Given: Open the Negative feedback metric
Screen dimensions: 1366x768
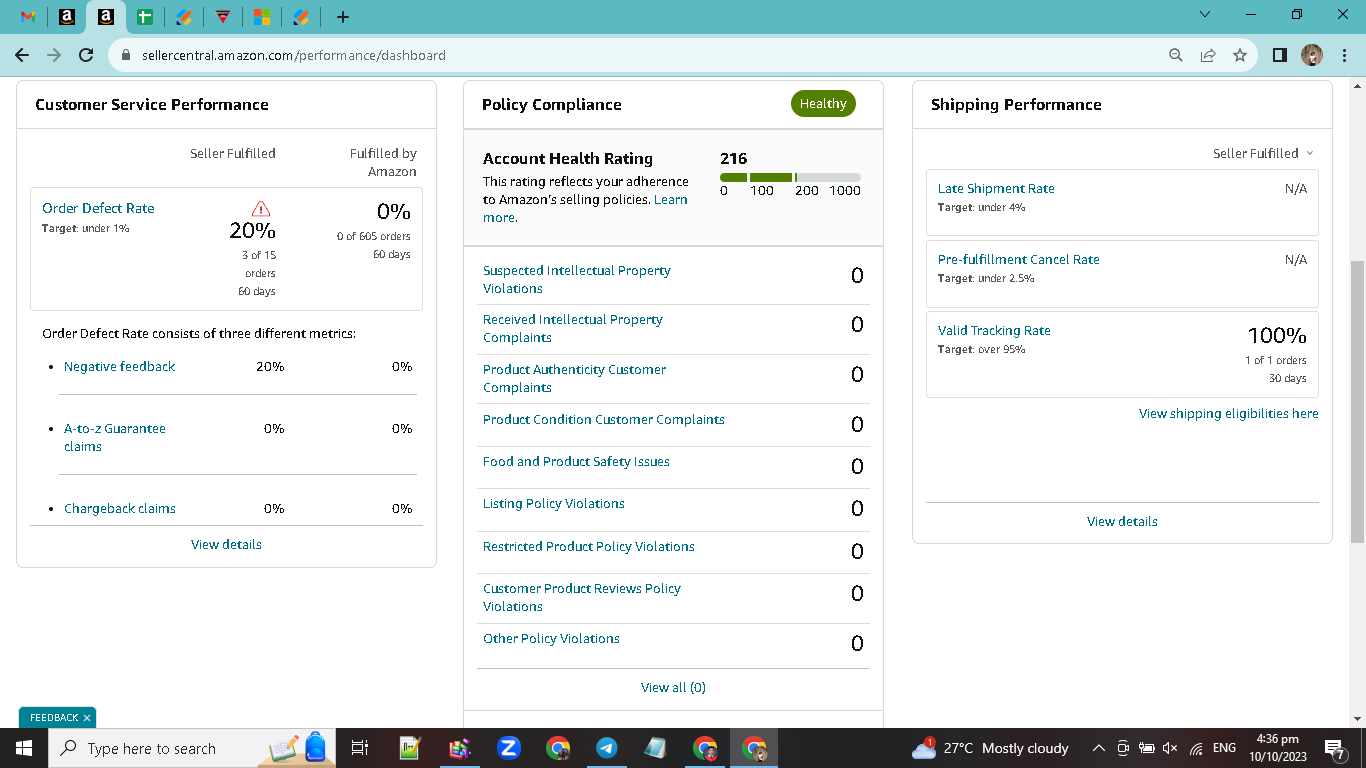Looking at the screenshot, I should tap(119, 366).
